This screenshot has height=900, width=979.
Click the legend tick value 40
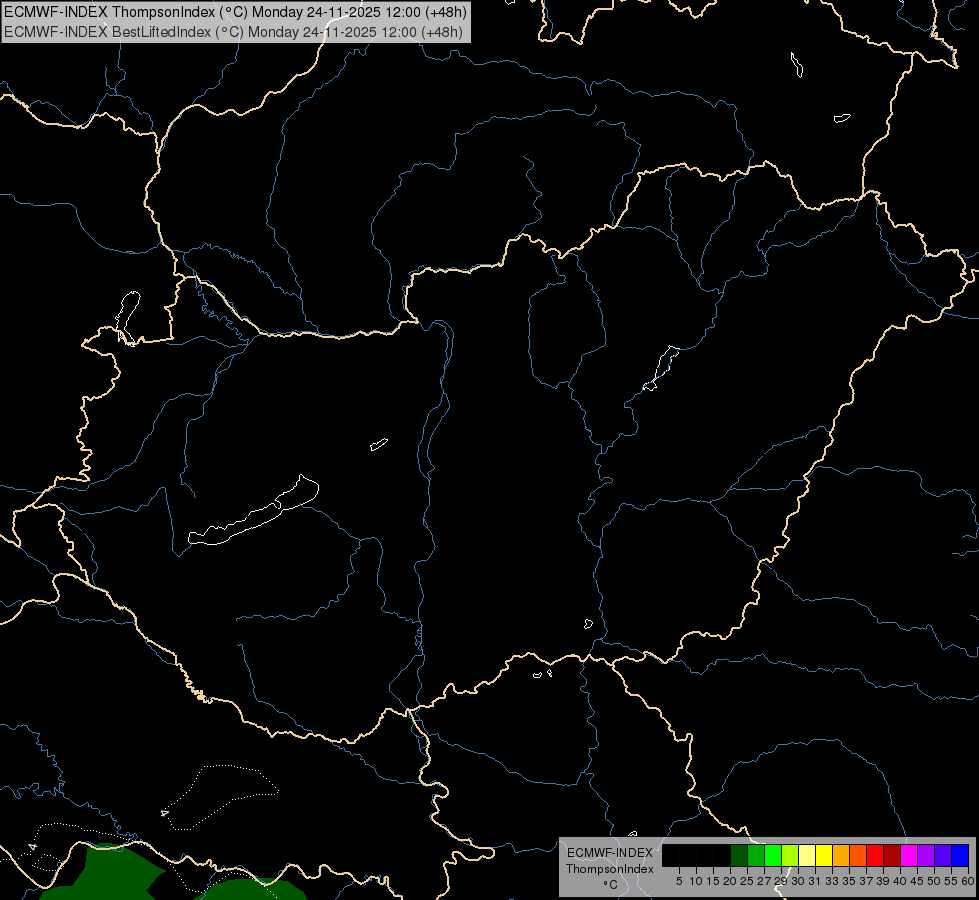tap(900, 881)
